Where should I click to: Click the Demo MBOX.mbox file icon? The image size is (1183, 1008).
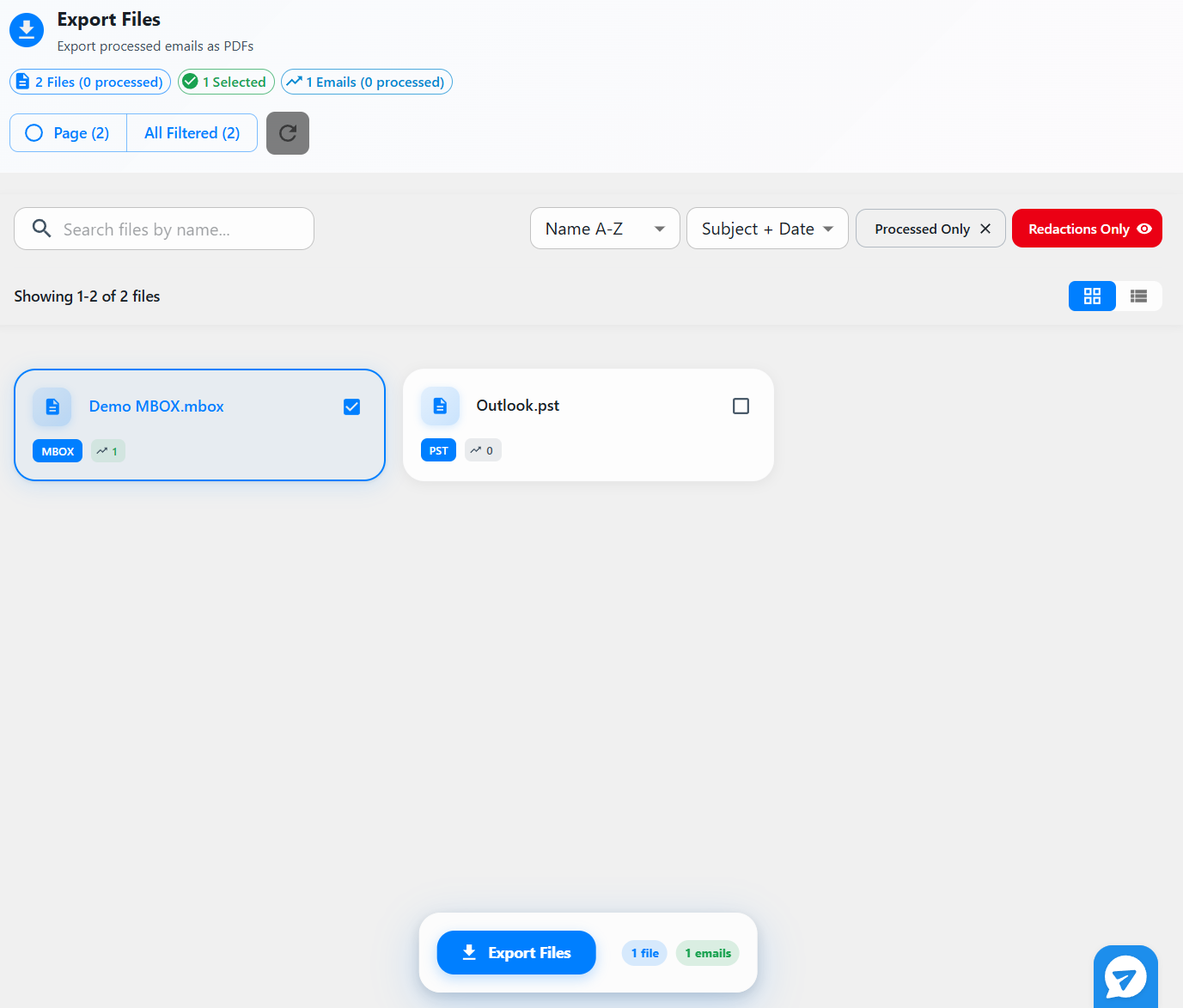(52, 406)
